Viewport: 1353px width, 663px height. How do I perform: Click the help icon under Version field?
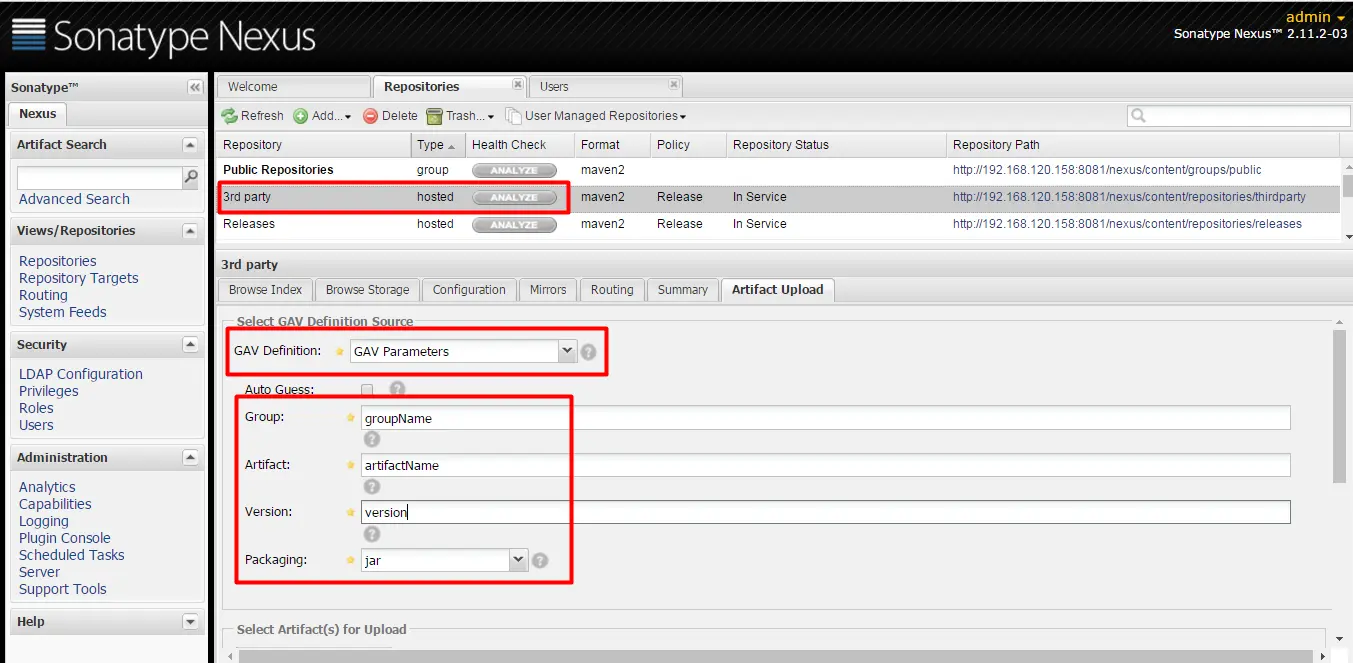[x=372, y=535]
